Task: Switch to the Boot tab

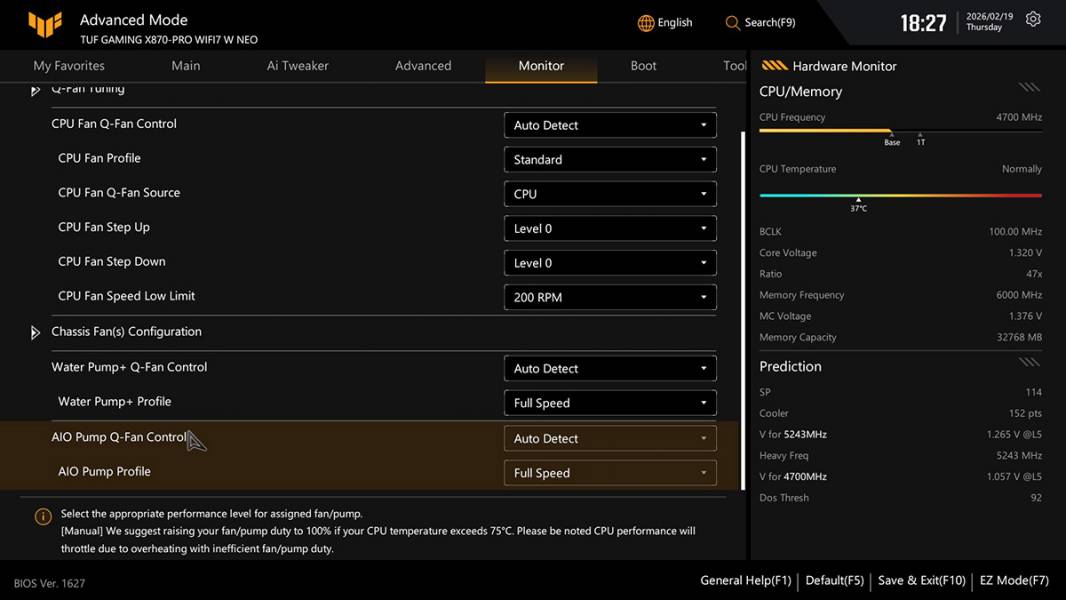Action: click(x=643, y=66)
